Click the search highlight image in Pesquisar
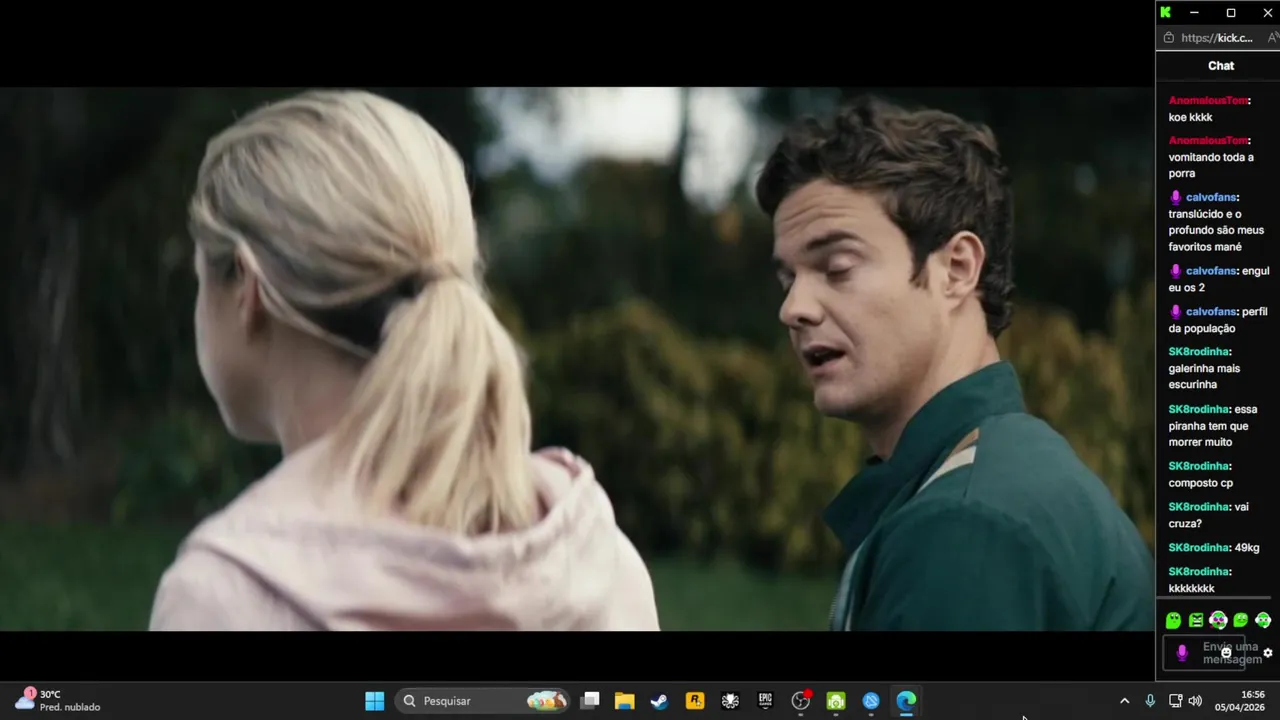1280x720 pixels. pos(546,701)
